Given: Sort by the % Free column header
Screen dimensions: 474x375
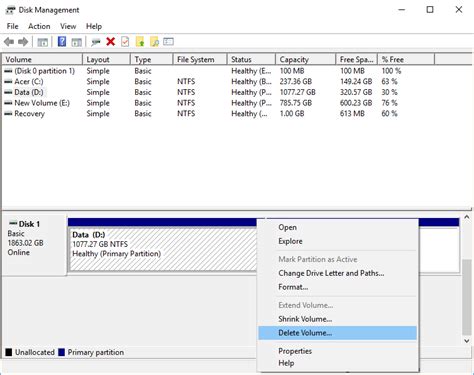Looking at the screenshot, I should tap(406, 60).
